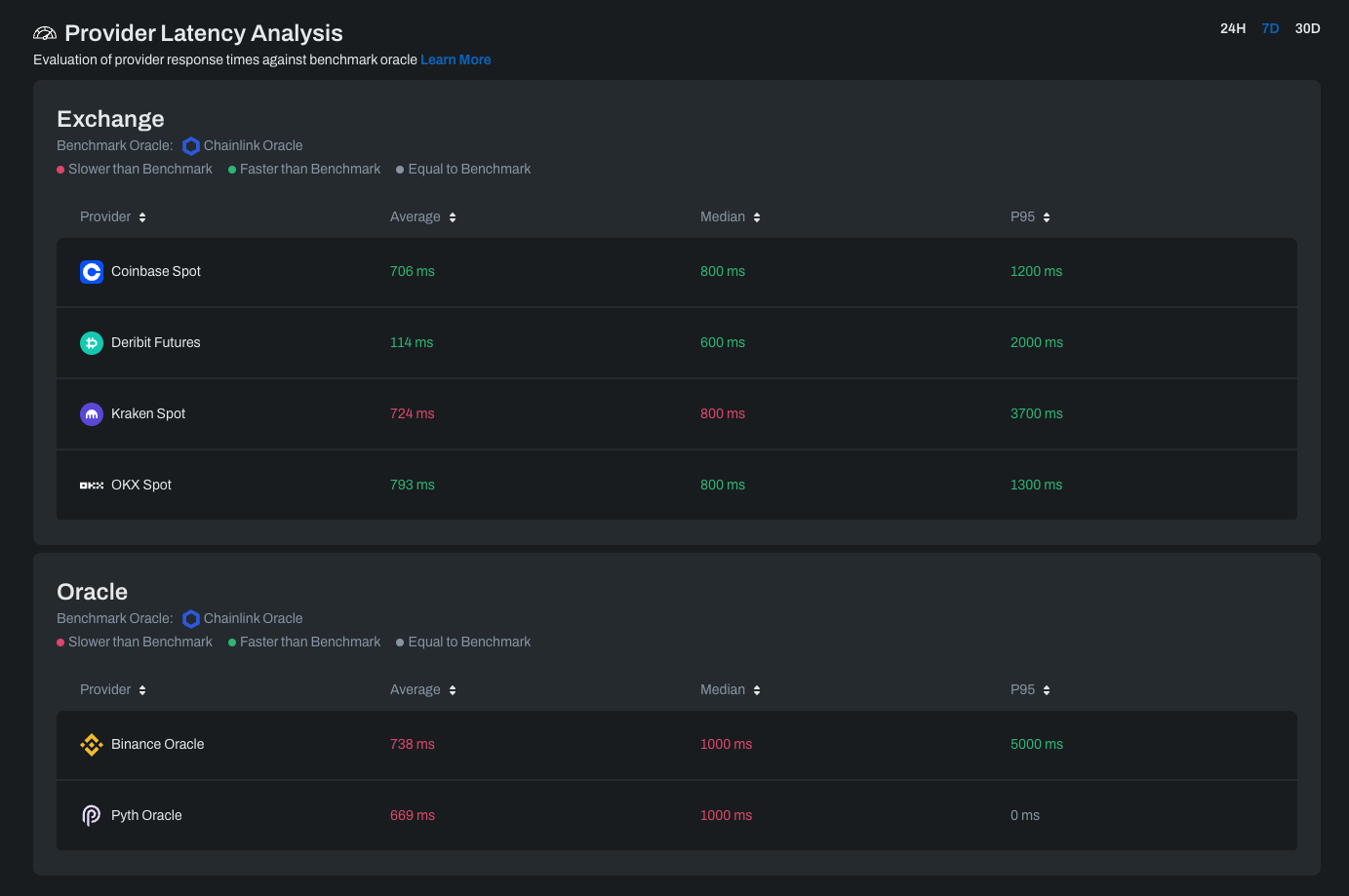Click the Kraken Spot logo icon
This screenshot has width=1349, height=896.
tap(92, 414)
